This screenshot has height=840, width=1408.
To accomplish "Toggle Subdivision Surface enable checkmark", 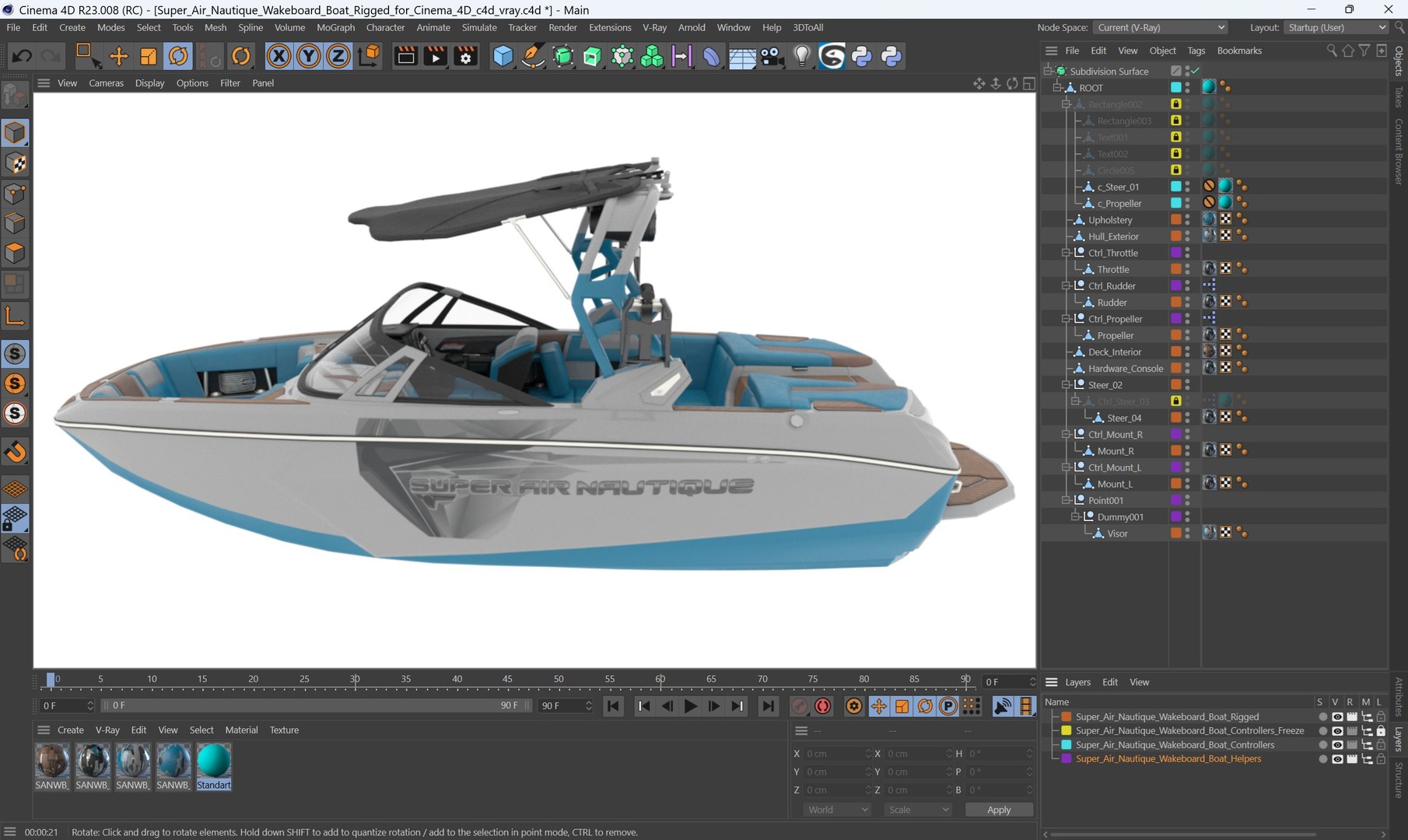I will 1196,71.
